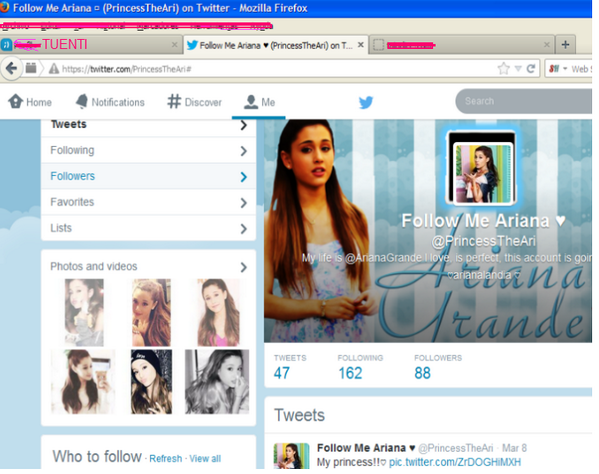The width and height of the screenshot is (599, 474).
Task: Close the Follow Me Ariana Twitter tab
Action: 360,45
